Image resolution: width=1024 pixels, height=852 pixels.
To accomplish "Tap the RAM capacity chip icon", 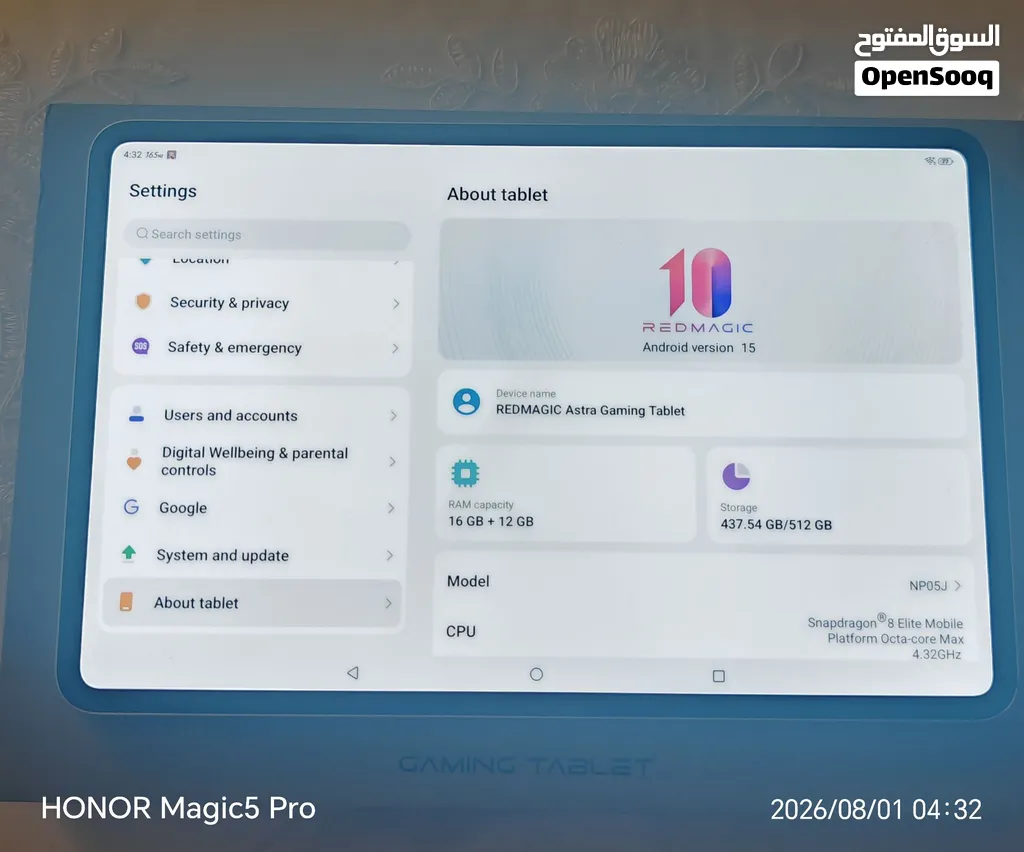I will pyautogui.click(x=465, y=473).
